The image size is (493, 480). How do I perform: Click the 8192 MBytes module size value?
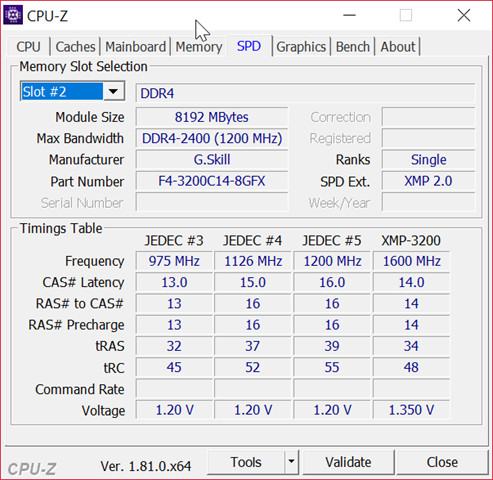[212, 117]
